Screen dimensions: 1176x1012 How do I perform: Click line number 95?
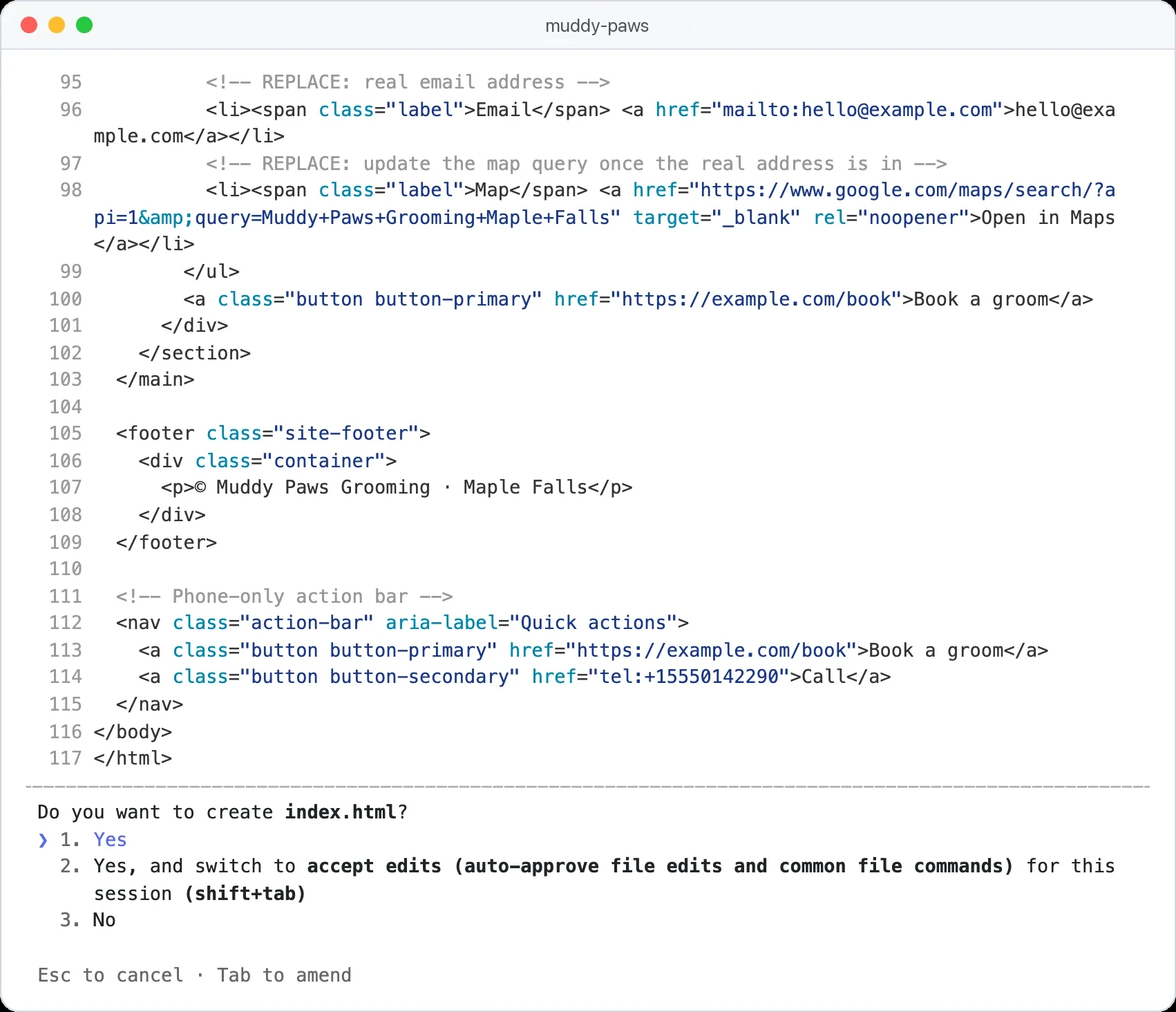pyautogui.click(x=70, y=82)
